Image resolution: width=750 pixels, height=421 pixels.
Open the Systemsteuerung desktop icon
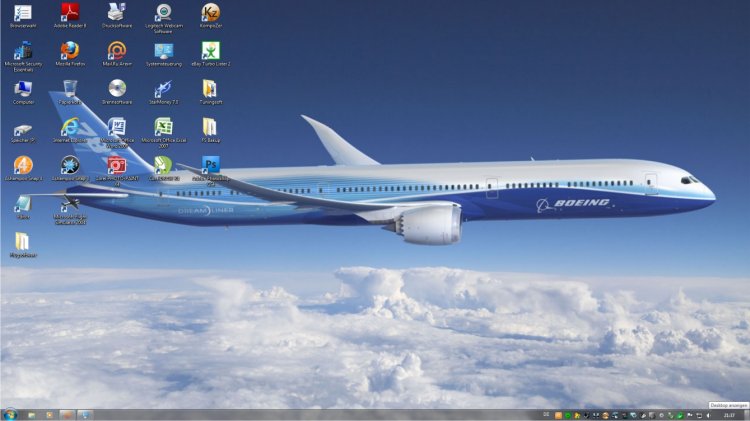(x=164, y=54)
